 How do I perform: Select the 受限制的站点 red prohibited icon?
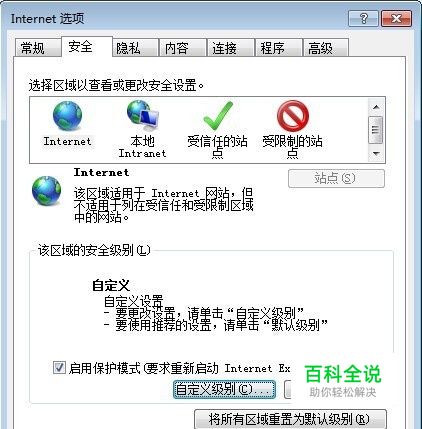coord(293,116)
